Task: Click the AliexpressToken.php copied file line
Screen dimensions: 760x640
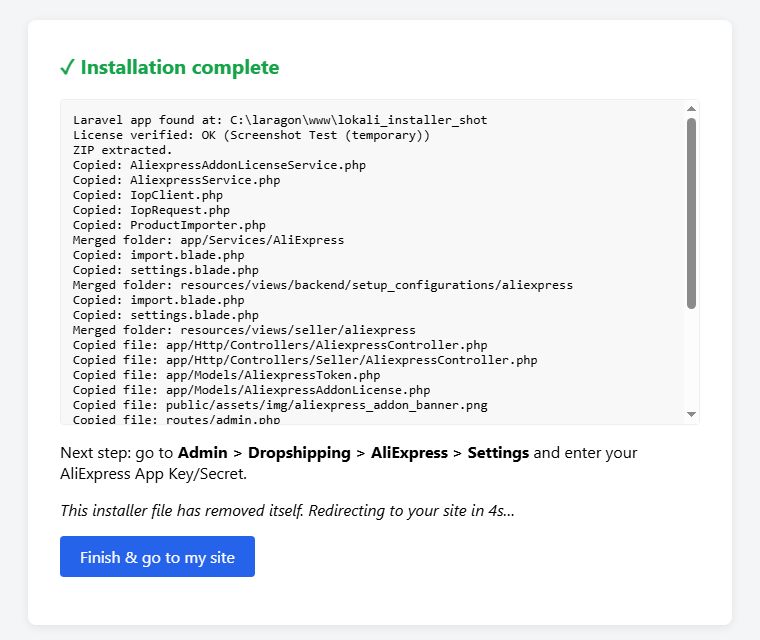Action: (x=226, y=375)
